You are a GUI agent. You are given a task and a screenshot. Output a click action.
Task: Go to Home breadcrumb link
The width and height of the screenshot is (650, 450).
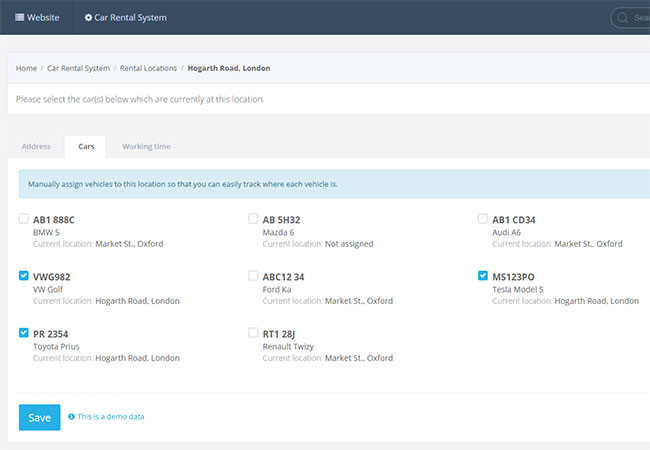(x=26, y=68)
